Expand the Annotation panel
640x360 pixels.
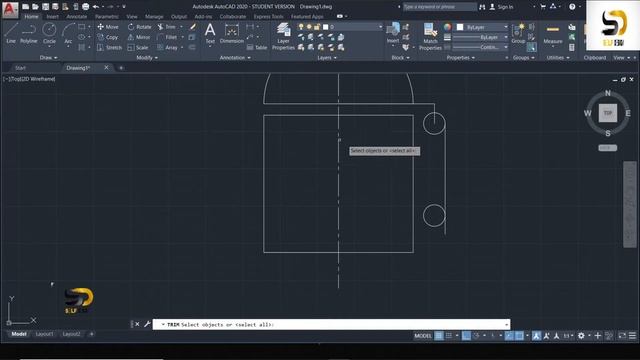[x=235, y=58]
